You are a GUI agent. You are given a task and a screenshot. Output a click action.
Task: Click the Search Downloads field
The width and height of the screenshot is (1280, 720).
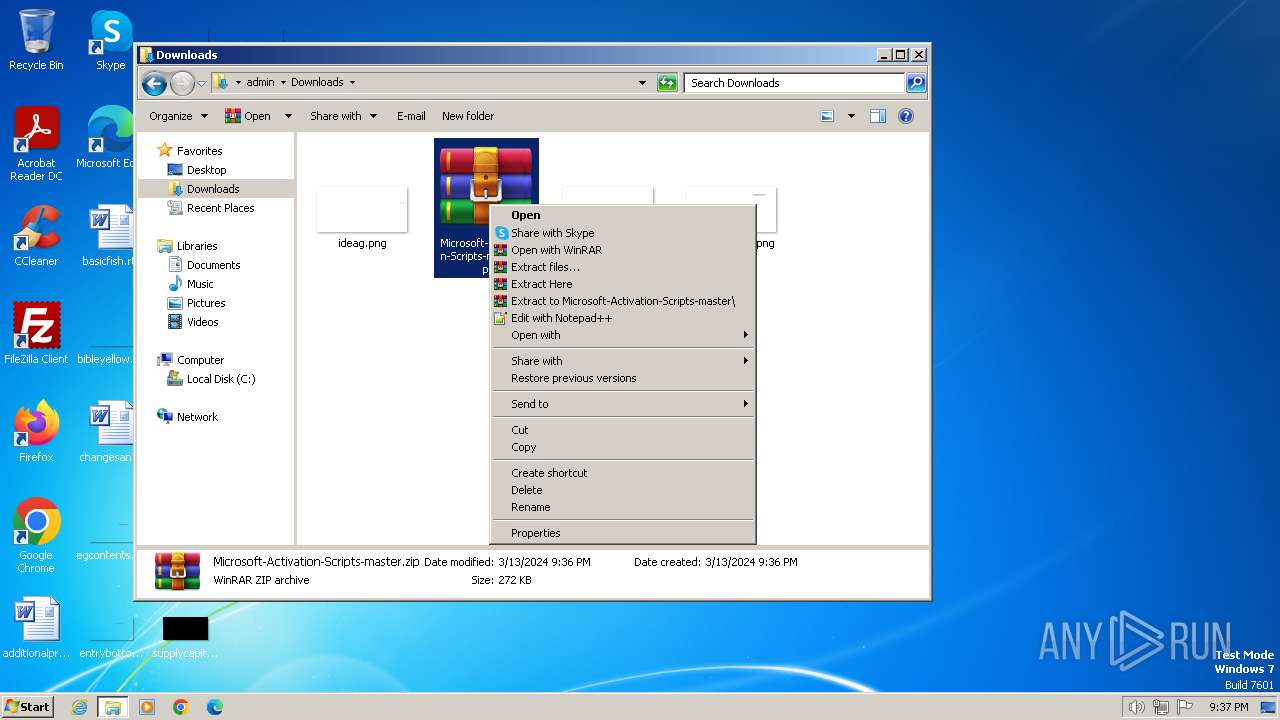click(795, 83)
